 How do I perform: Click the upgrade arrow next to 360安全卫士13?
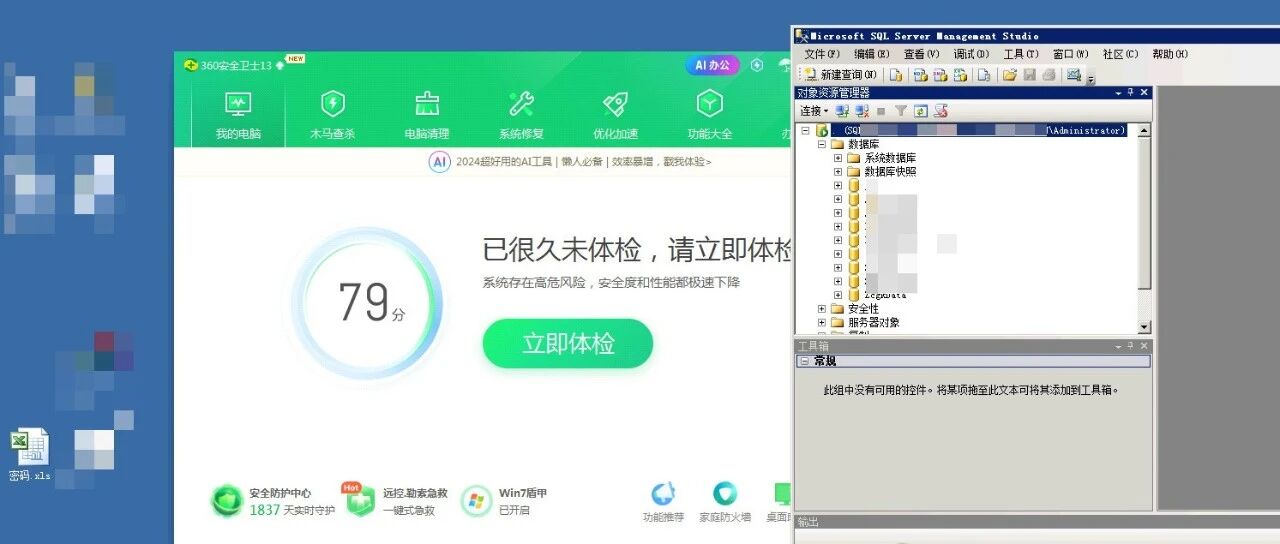pyautogui.click(x=281, y=65)
